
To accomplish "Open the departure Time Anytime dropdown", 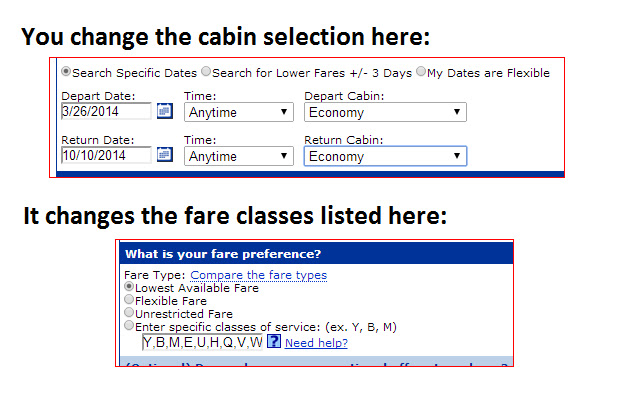I will coord(238,113).
